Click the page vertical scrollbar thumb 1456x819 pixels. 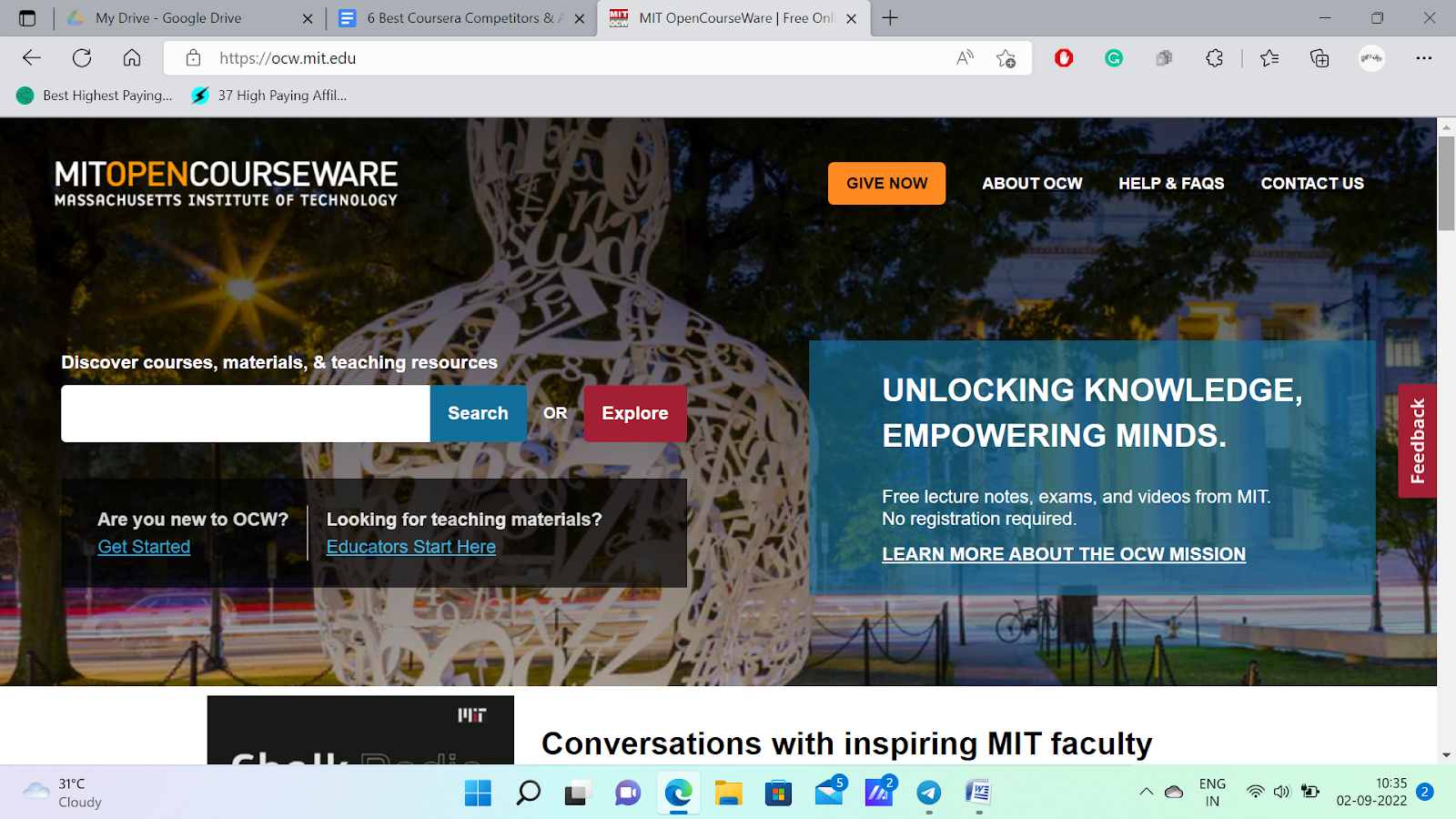(1446, 182)
